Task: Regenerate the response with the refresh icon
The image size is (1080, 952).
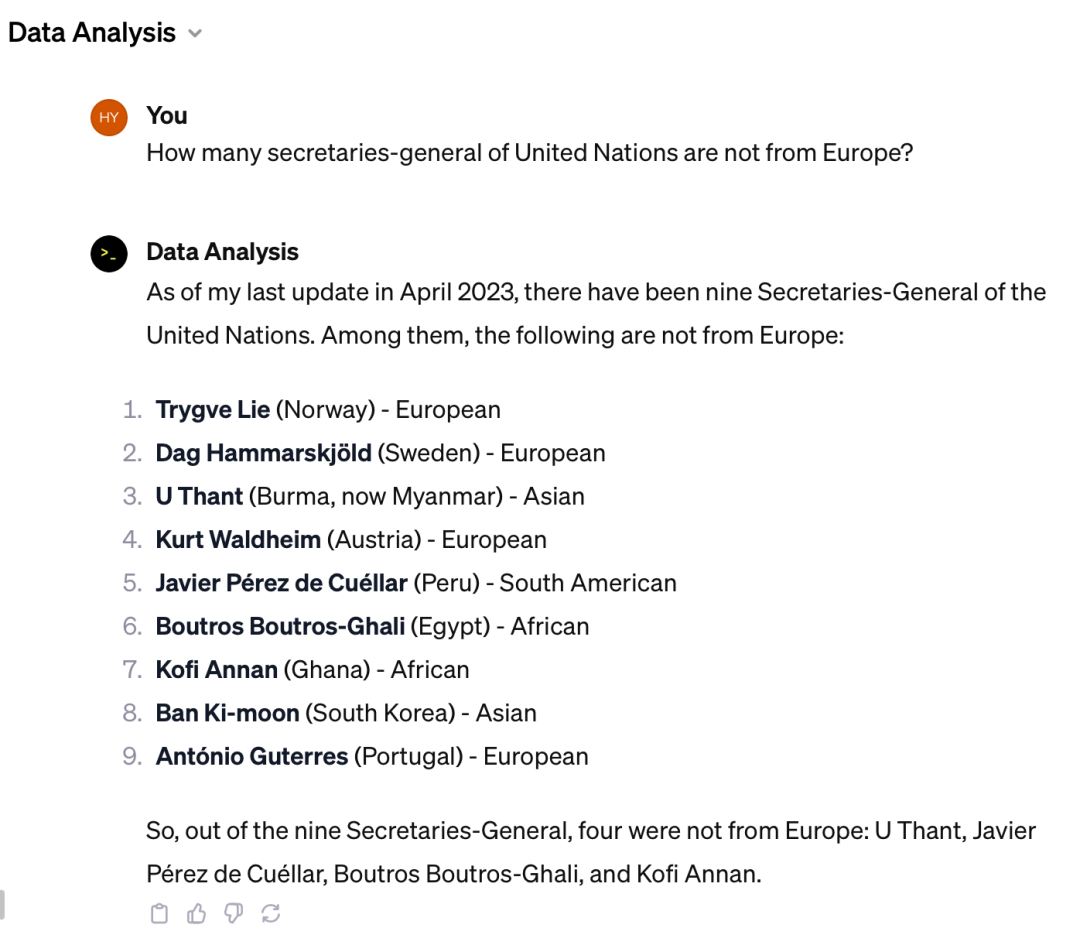Action: point(271,913)
